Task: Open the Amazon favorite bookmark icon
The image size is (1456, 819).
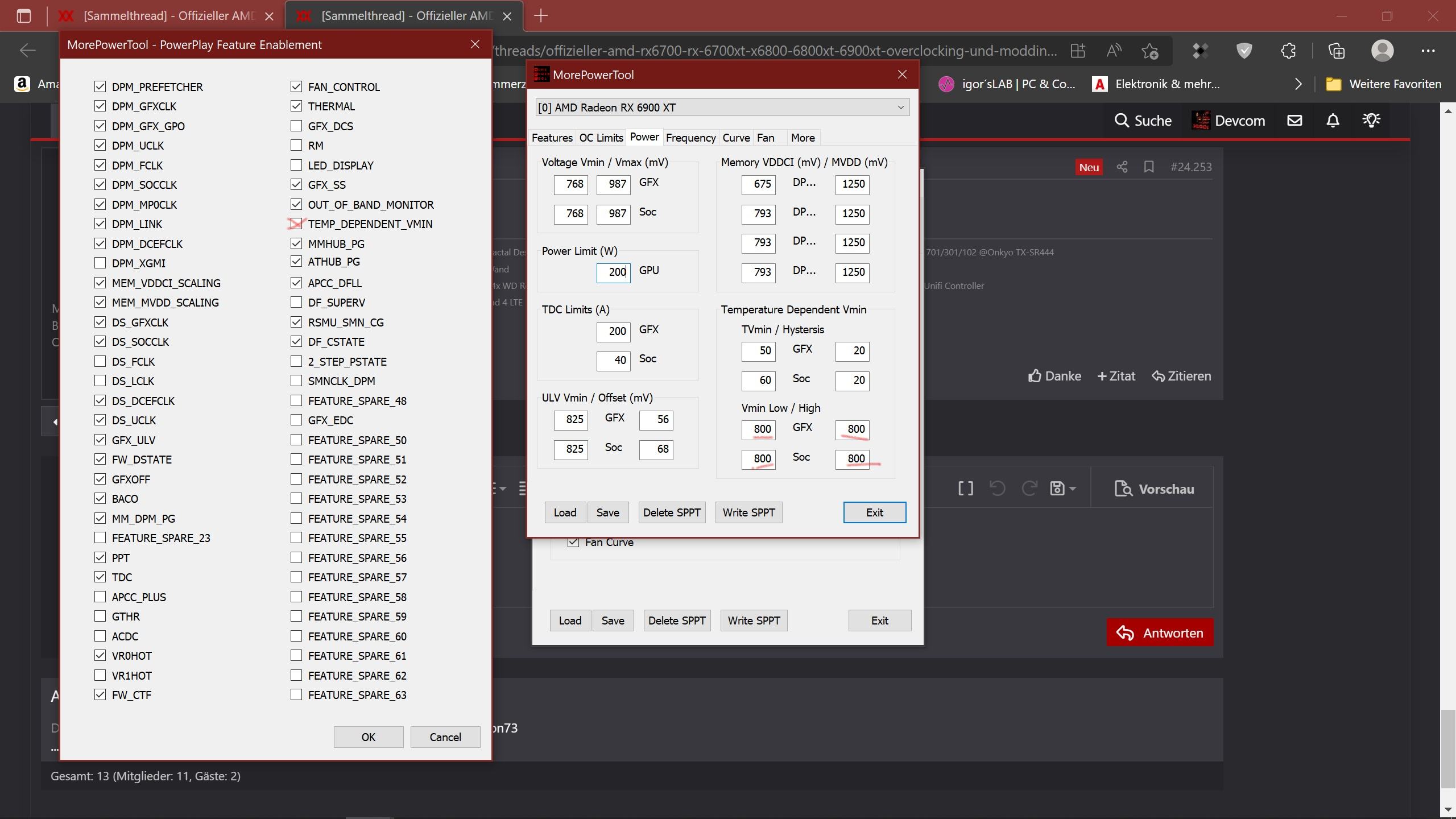Action: pyautogui.click(x=22, y=84)
